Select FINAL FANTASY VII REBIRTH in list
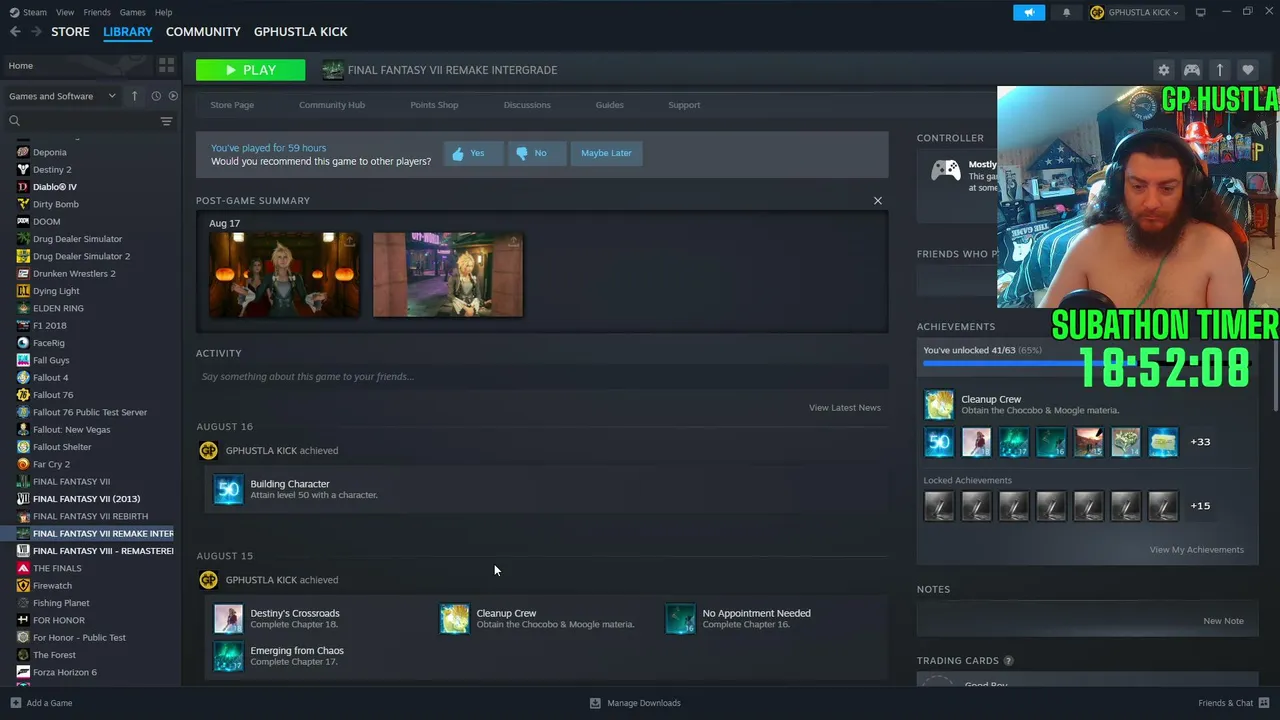This screenshot has width=1280, height=720. [x=90, y=516]
